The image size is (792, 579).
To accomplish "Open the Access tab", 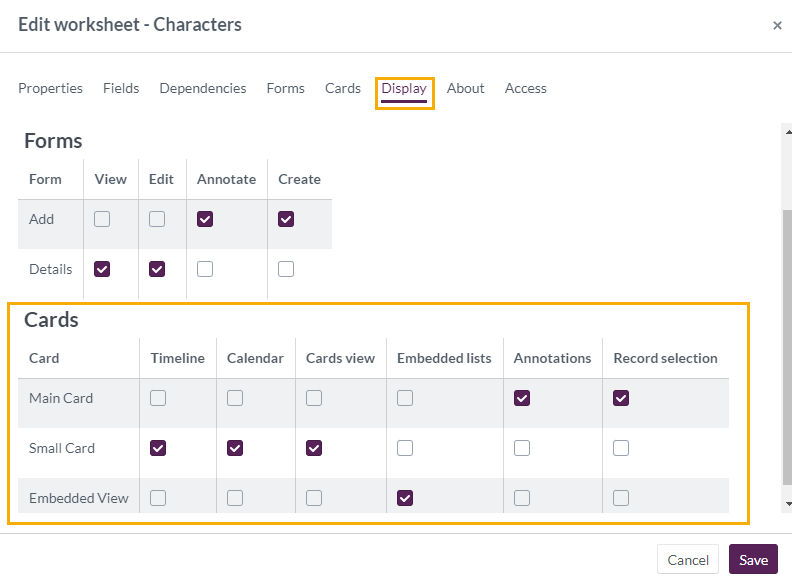I will 525,88.
